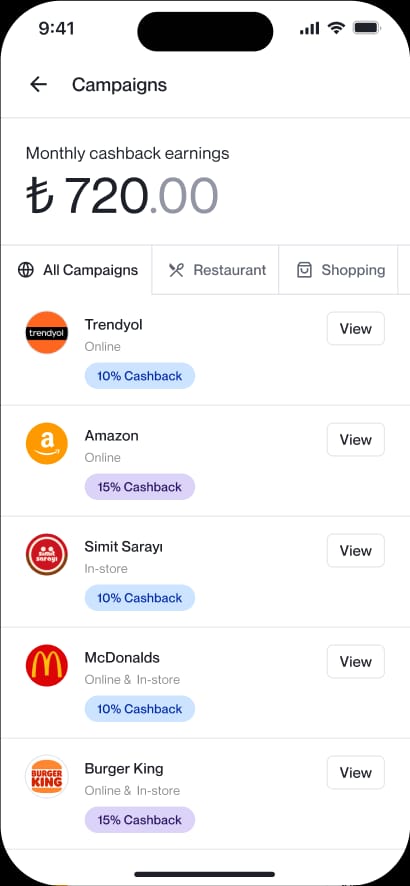Tap the McDonalds golden arches logo
The image size is (410, 886).
click(47, 665)
